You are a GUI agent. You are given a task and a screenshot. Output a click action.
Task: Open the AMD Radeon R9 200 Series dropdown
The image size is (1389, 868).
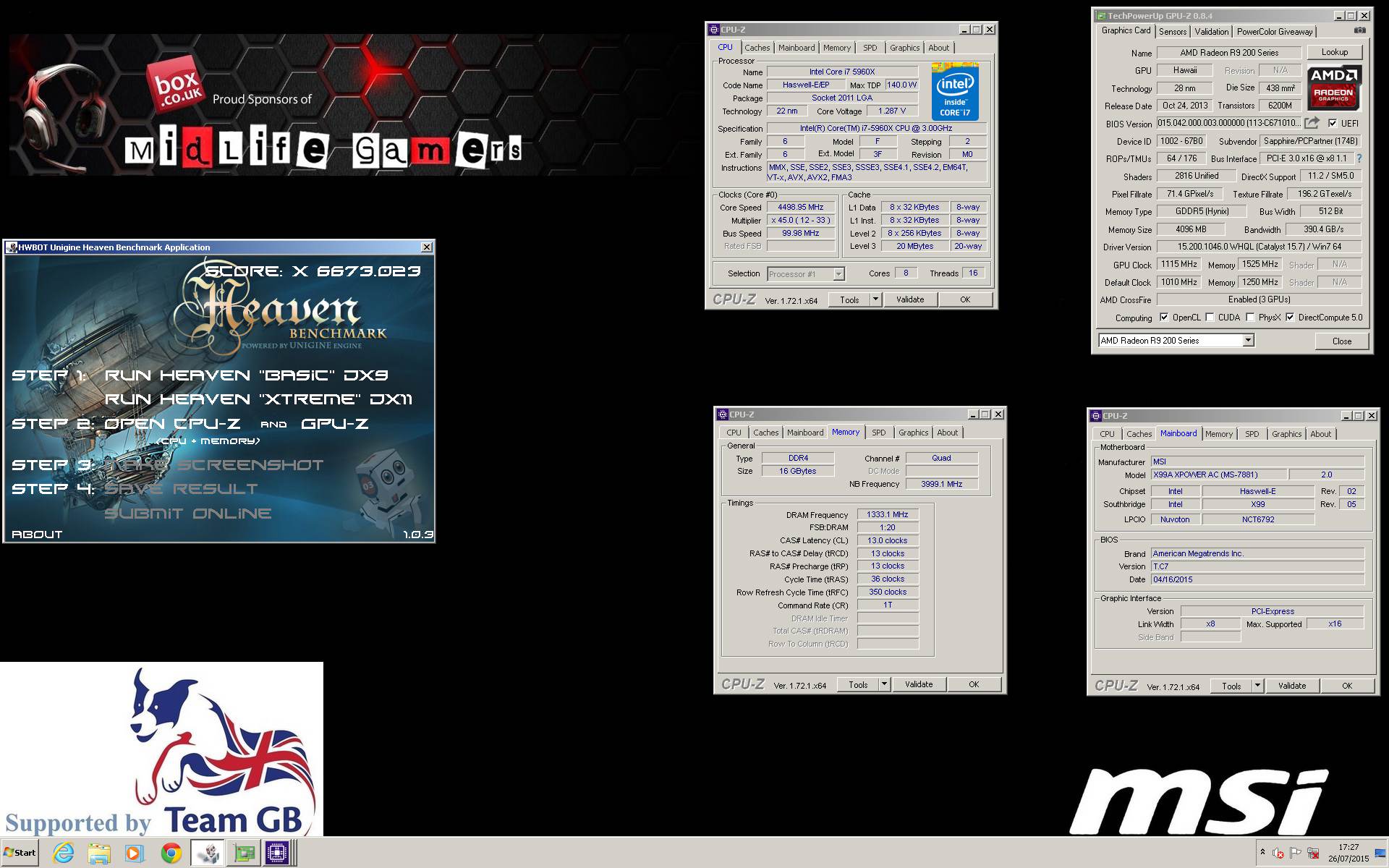(x=1248, y=340)
